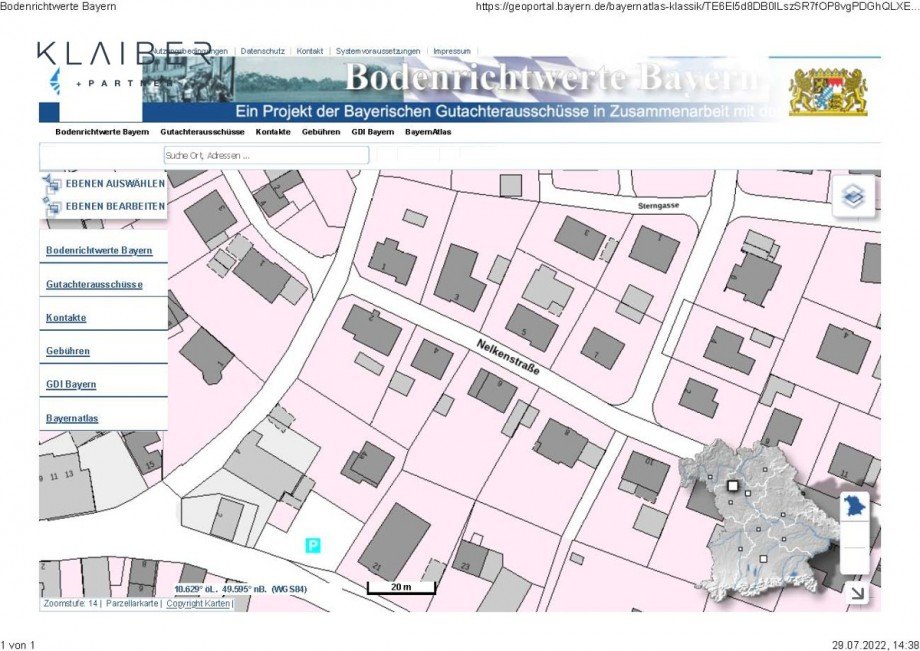The image size is (920, 651).
Task: Open BayernAtlas in the top menu bar
Action: click(x=428, y=132)
